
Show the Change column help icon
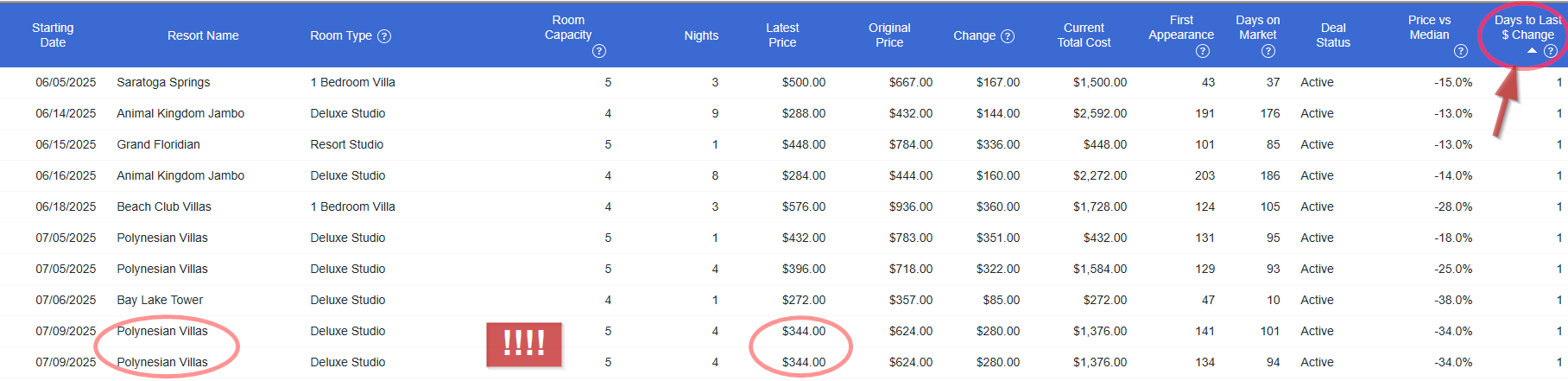[1008, 36]
